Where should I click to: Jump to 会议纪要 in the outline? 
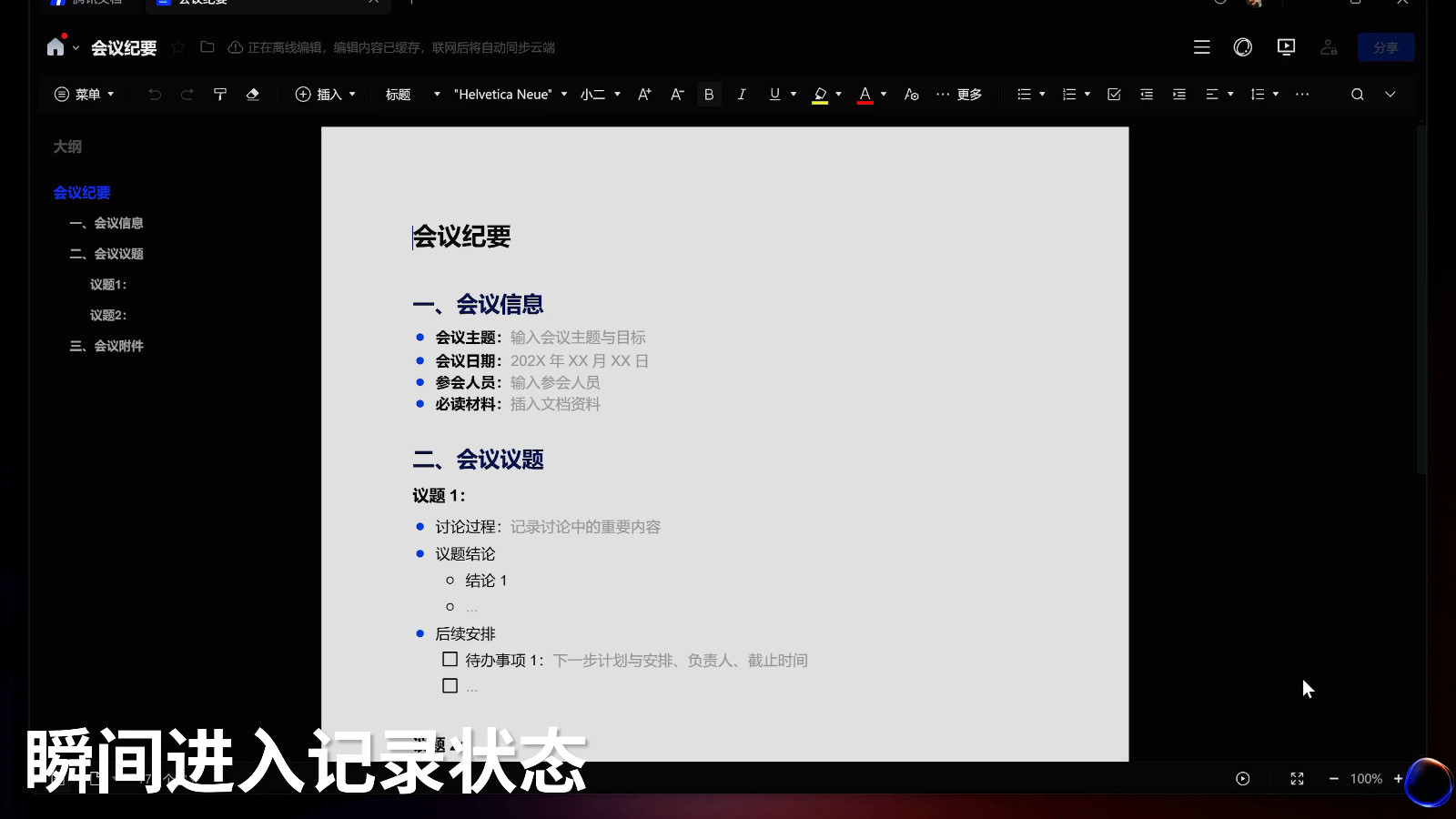pyautogui.click(x=82, y=193)
